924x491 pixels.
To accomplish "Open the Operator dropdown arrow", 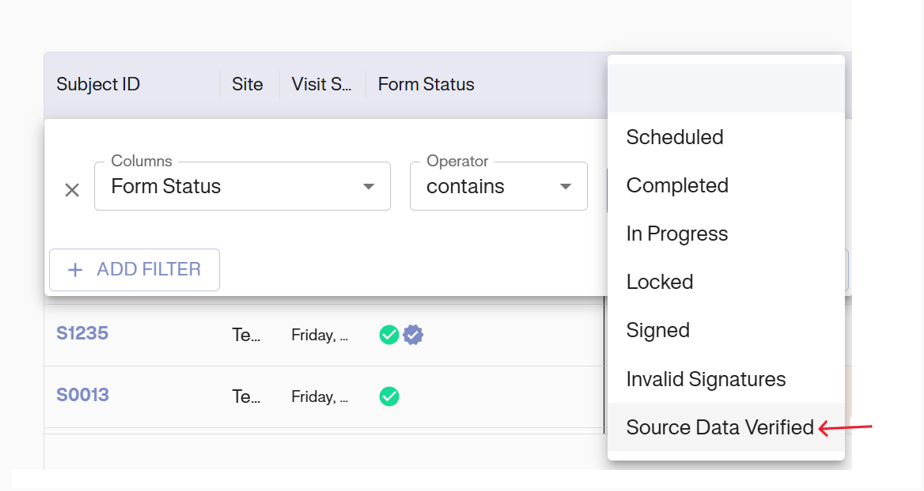I will tap(565, 187).
